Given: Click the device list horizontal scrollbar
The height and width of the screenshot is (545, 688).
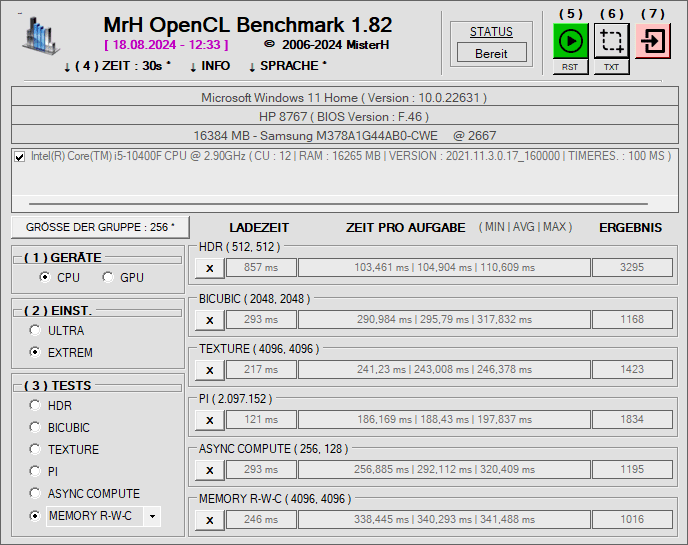Looking at the screenshot, I should coord(338,204).
